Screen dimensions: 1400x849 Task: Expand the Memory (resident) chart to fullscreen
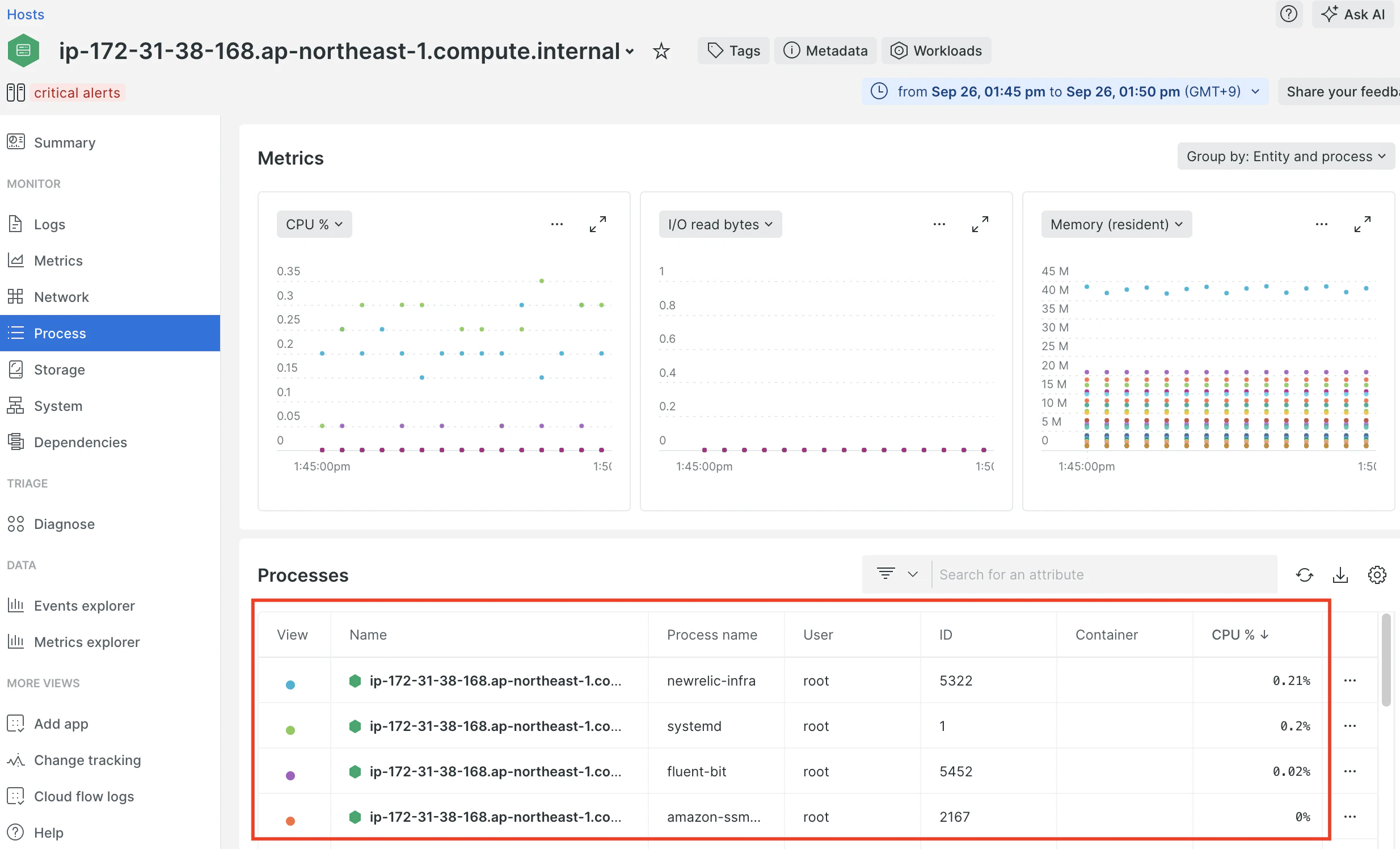tap(1362, 224)
